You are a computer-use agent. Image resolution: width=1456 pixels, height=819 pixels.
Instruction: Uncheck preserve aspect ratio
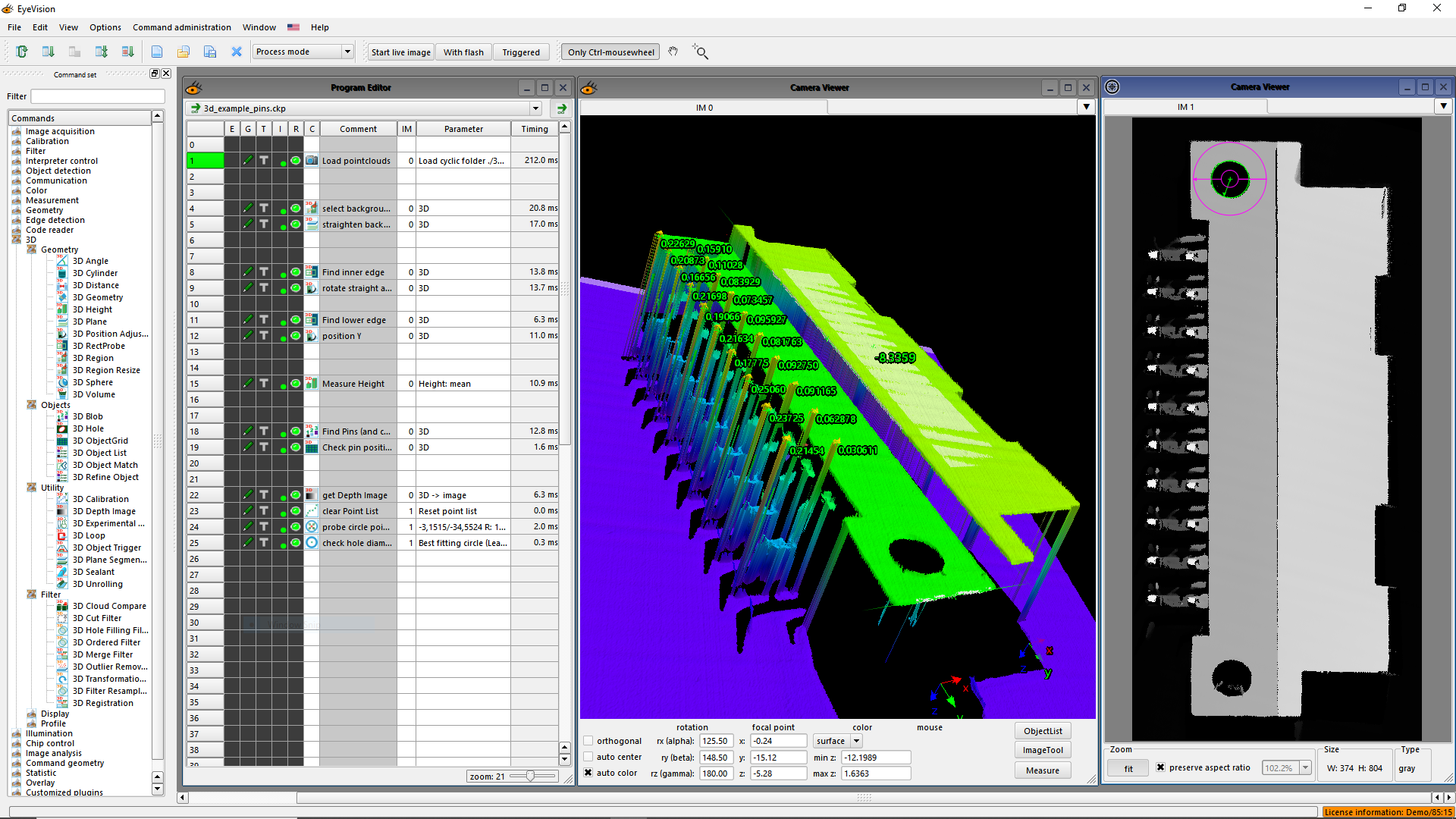coord(1160,767)
